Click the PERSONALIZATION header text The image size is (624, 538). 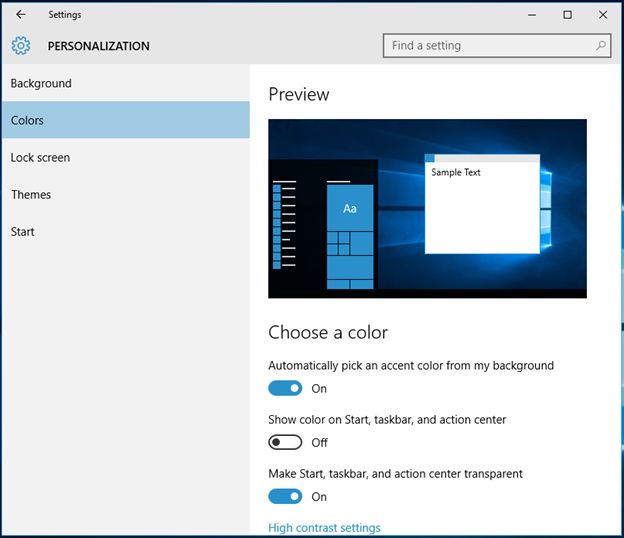[98, 46]
